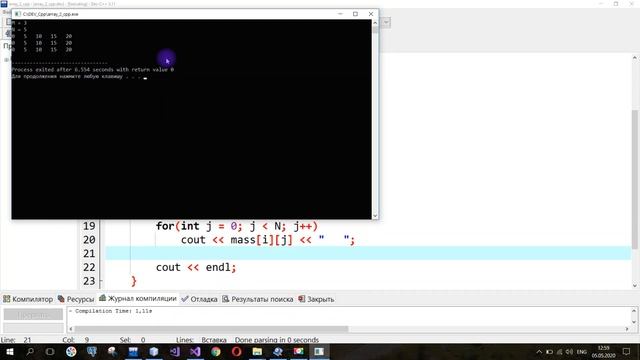Open the Отладка tab

point(200,299)
